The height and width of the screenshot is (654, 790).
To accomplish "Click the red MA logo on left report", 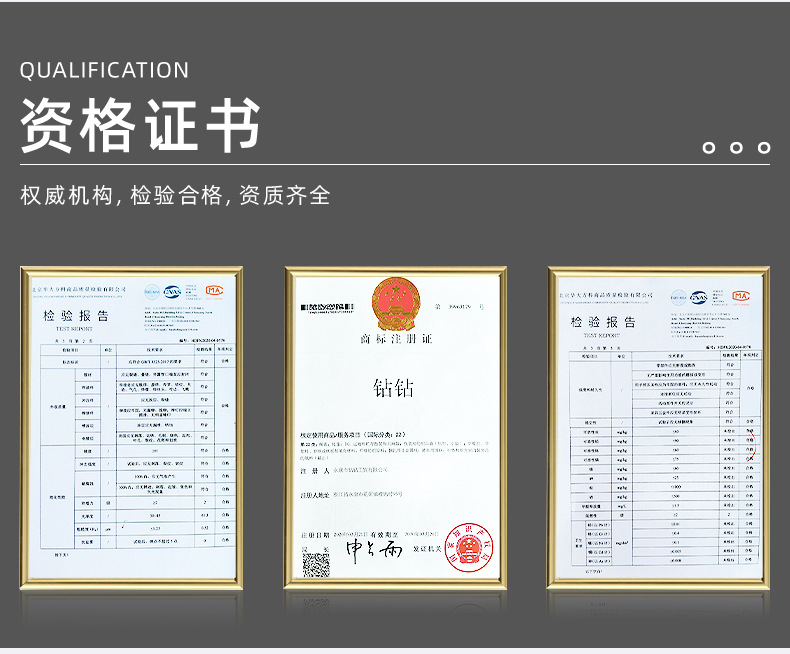I will pyautogui.click(x=214, y=291).
